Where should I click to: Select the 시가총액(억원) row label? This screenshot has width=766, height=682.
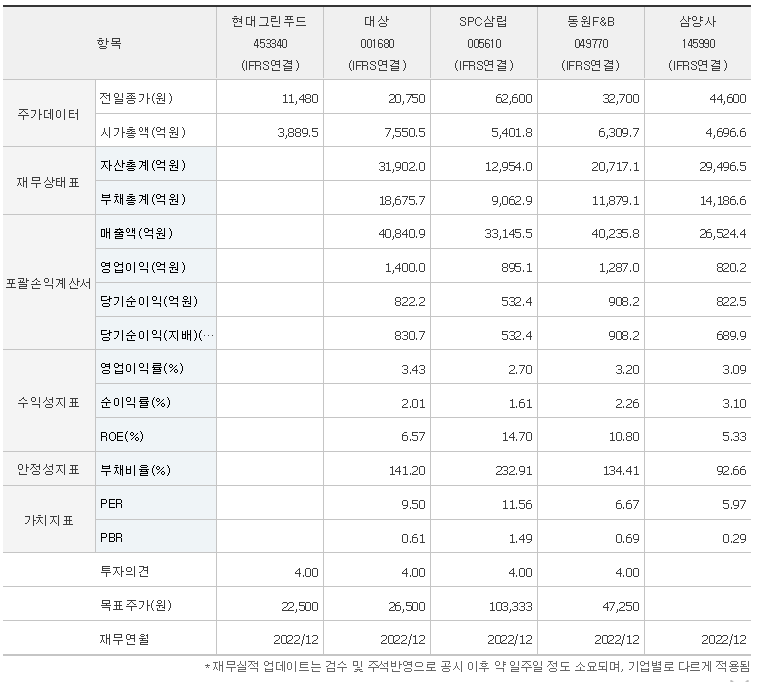143,132
